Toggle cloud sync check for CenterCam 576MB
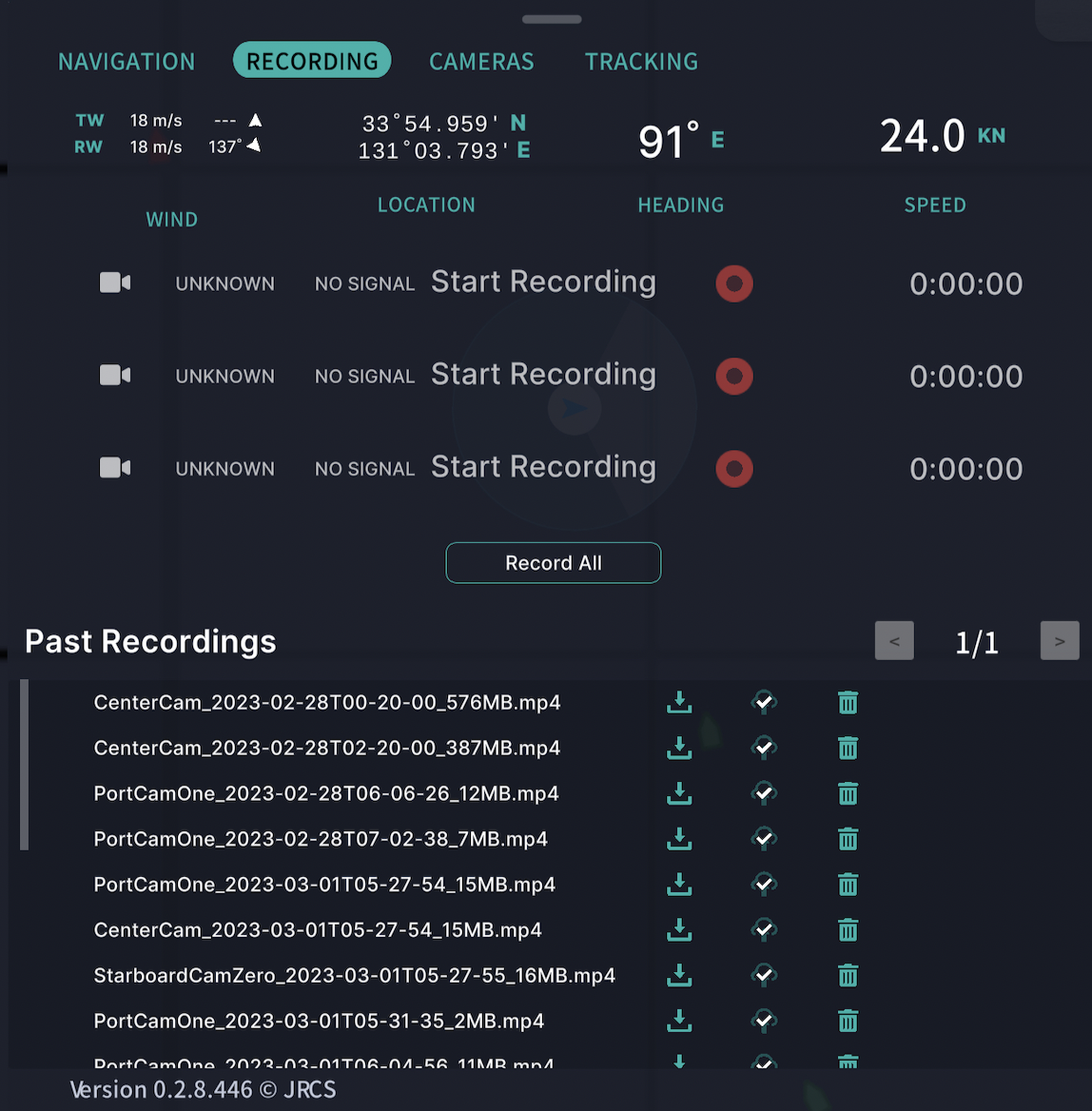This screenshot has height=1111, width=1092. pos(764,703)
